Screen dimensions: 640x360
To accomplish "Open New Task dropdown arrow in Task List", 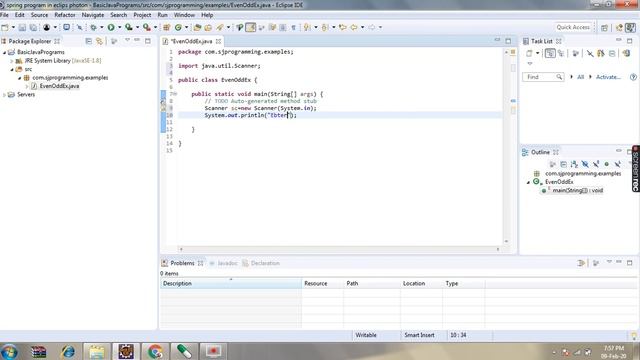I will pos(538,53).
